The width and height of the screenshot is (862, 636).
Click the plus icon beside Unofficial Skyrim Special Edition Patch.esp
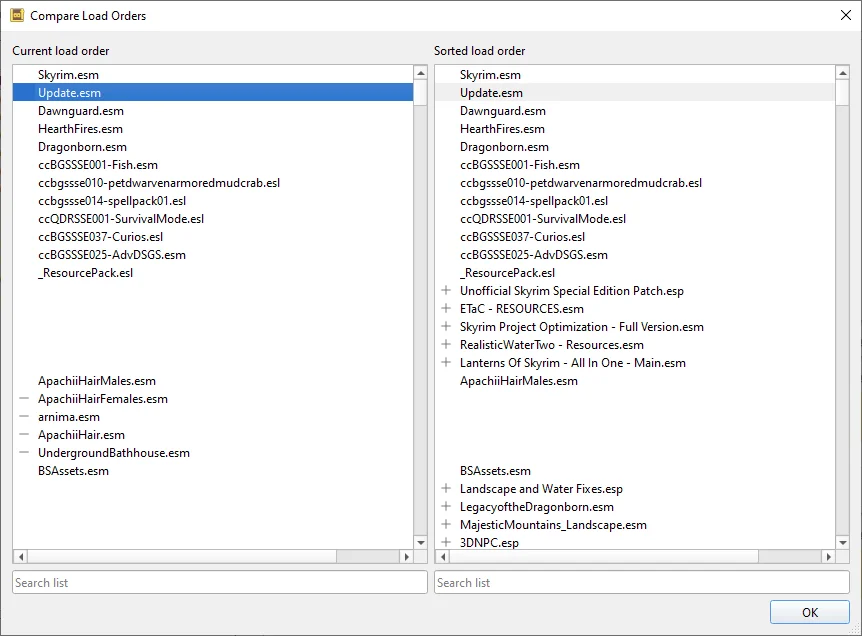click(446, 290)
